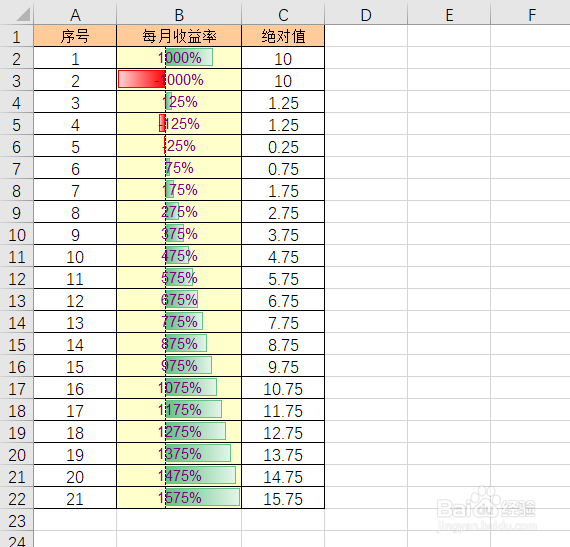Select row 10 header
The width and height of the screenshot is (570, 547).
(17, 234)
